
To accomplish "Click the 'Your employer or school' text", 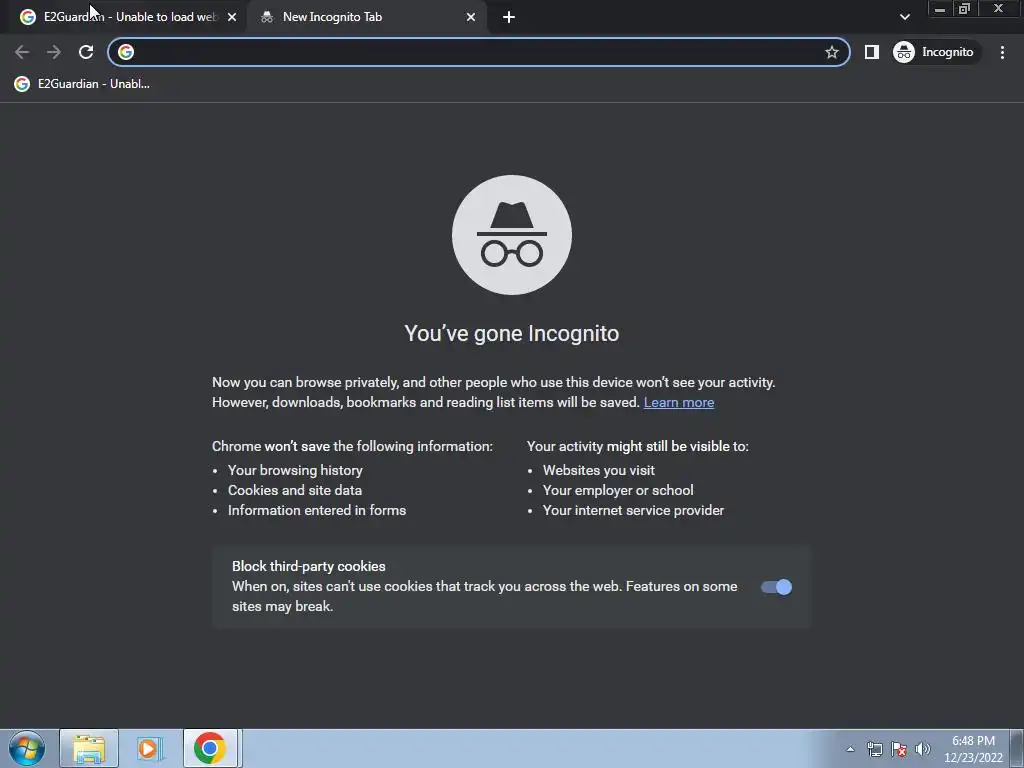I will (618, 490).
